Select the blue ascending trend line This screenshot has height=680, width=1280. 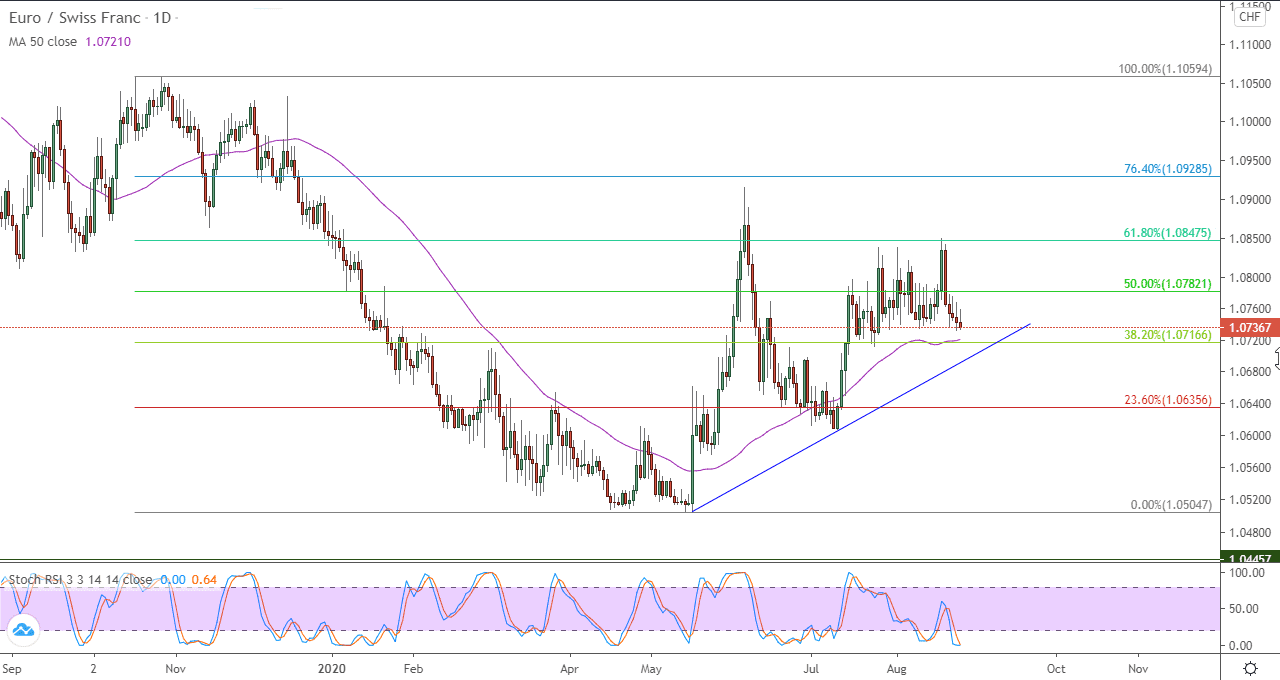(x=860, y=417)
